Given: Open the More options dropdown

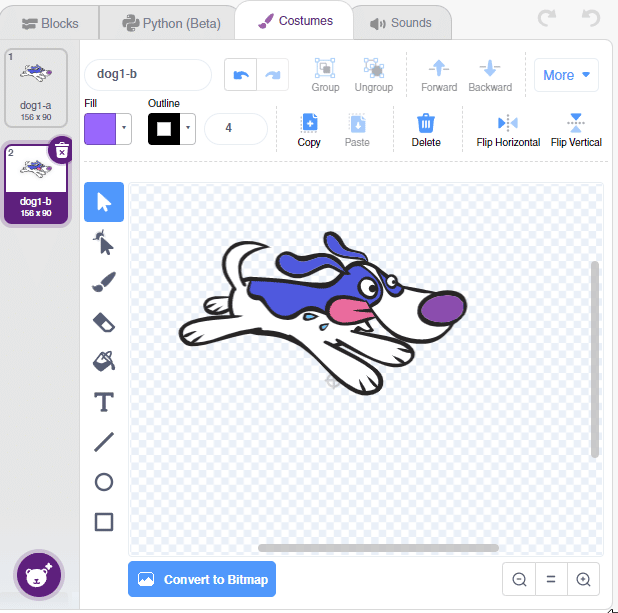Looking at the screenshot, I should [x=566, y=75].
